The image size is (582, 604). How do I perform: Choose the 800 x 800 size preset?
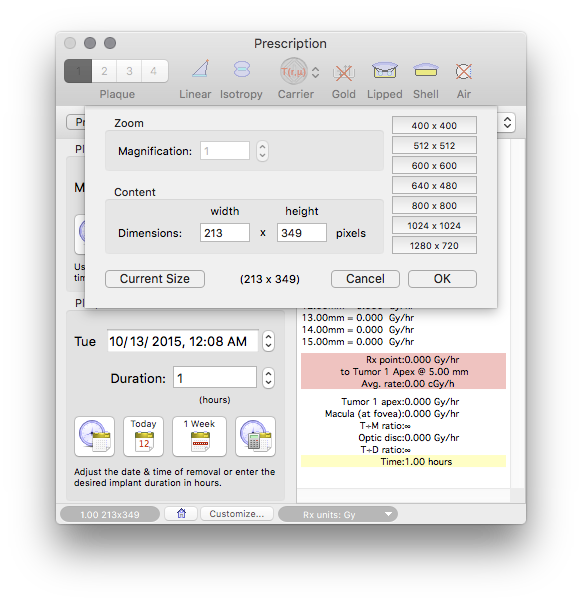click(434, 205)
